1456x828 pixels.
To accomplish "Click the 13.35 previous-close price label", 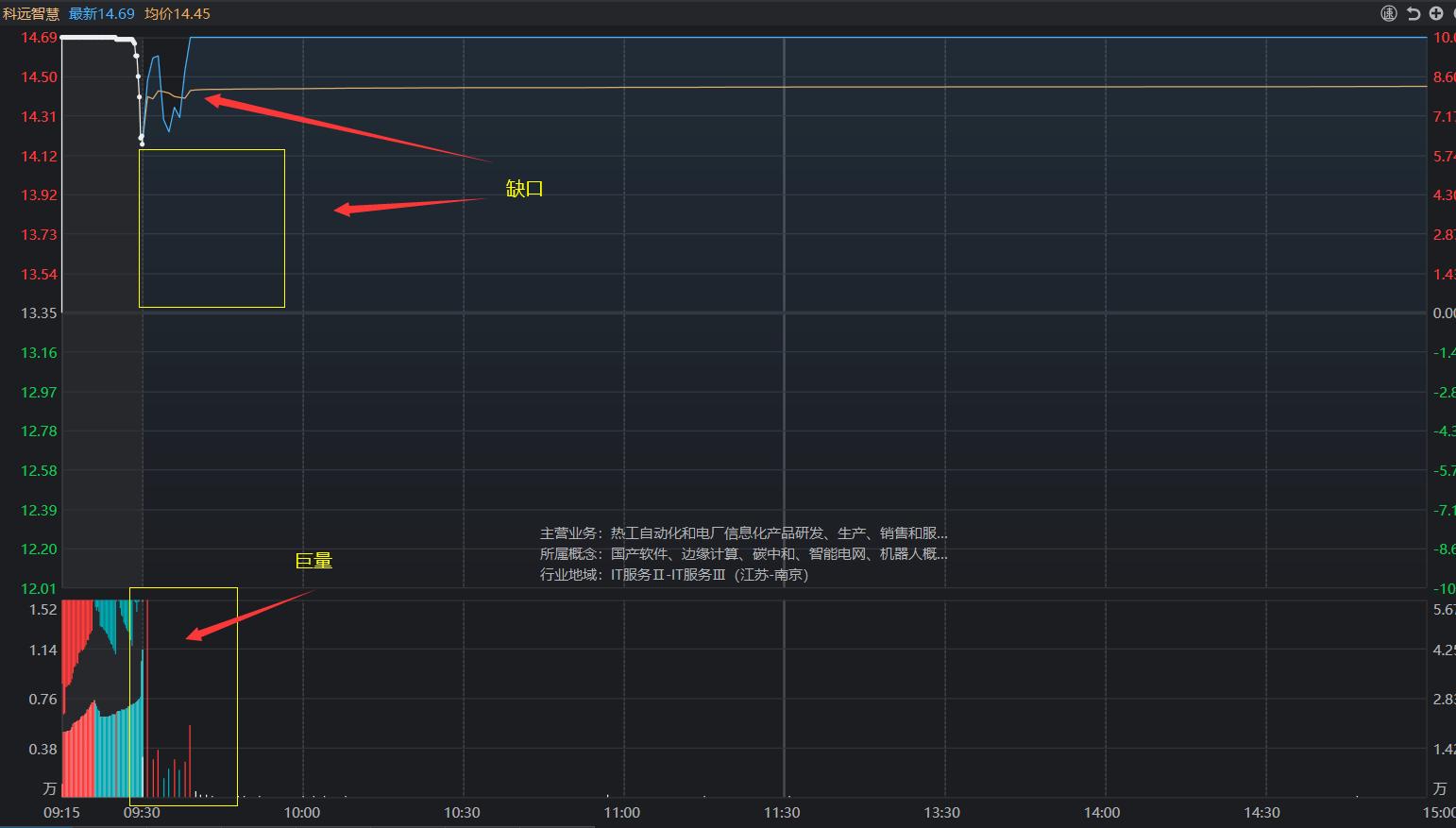I will coord(39,313).
